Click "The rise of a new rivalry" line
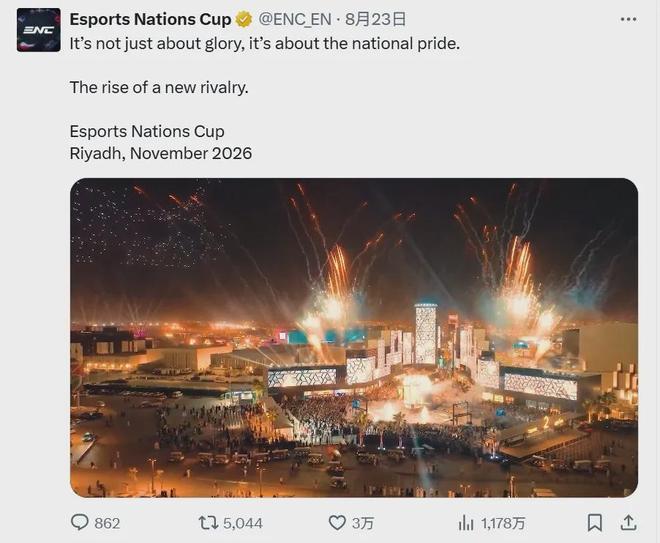 tap(159, 87)
